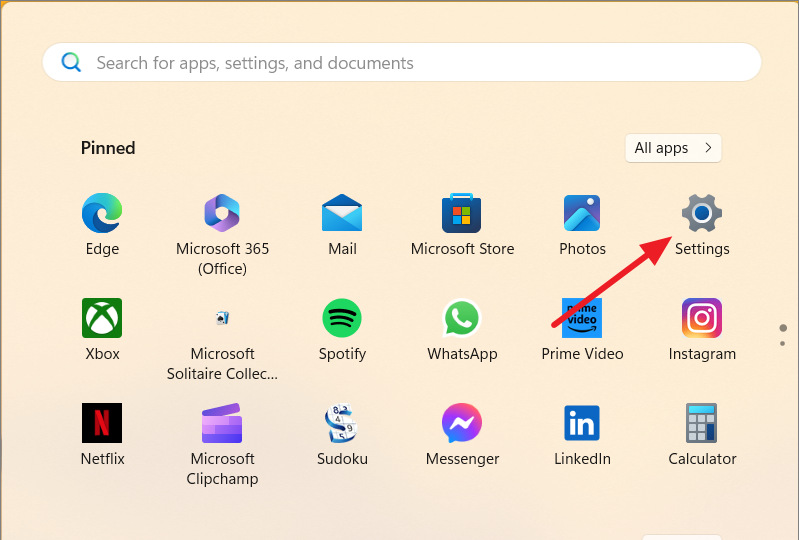
Task: Launch Microsoft 365 (Office) app
Action: tap(222, 213)
